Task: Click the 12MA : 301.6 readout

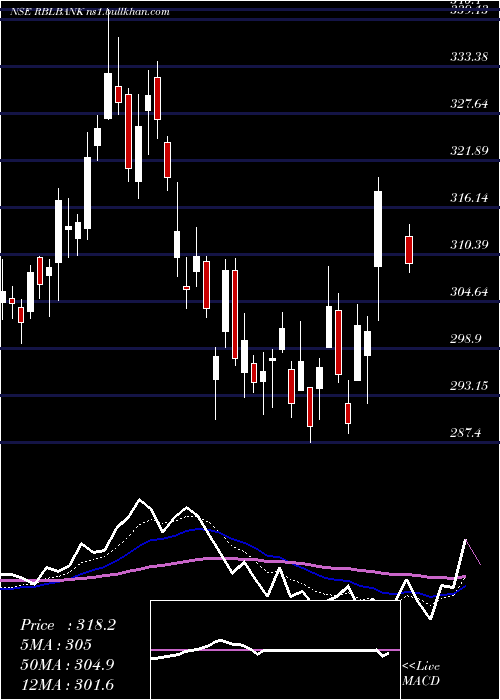Action: tap(67, 684)
